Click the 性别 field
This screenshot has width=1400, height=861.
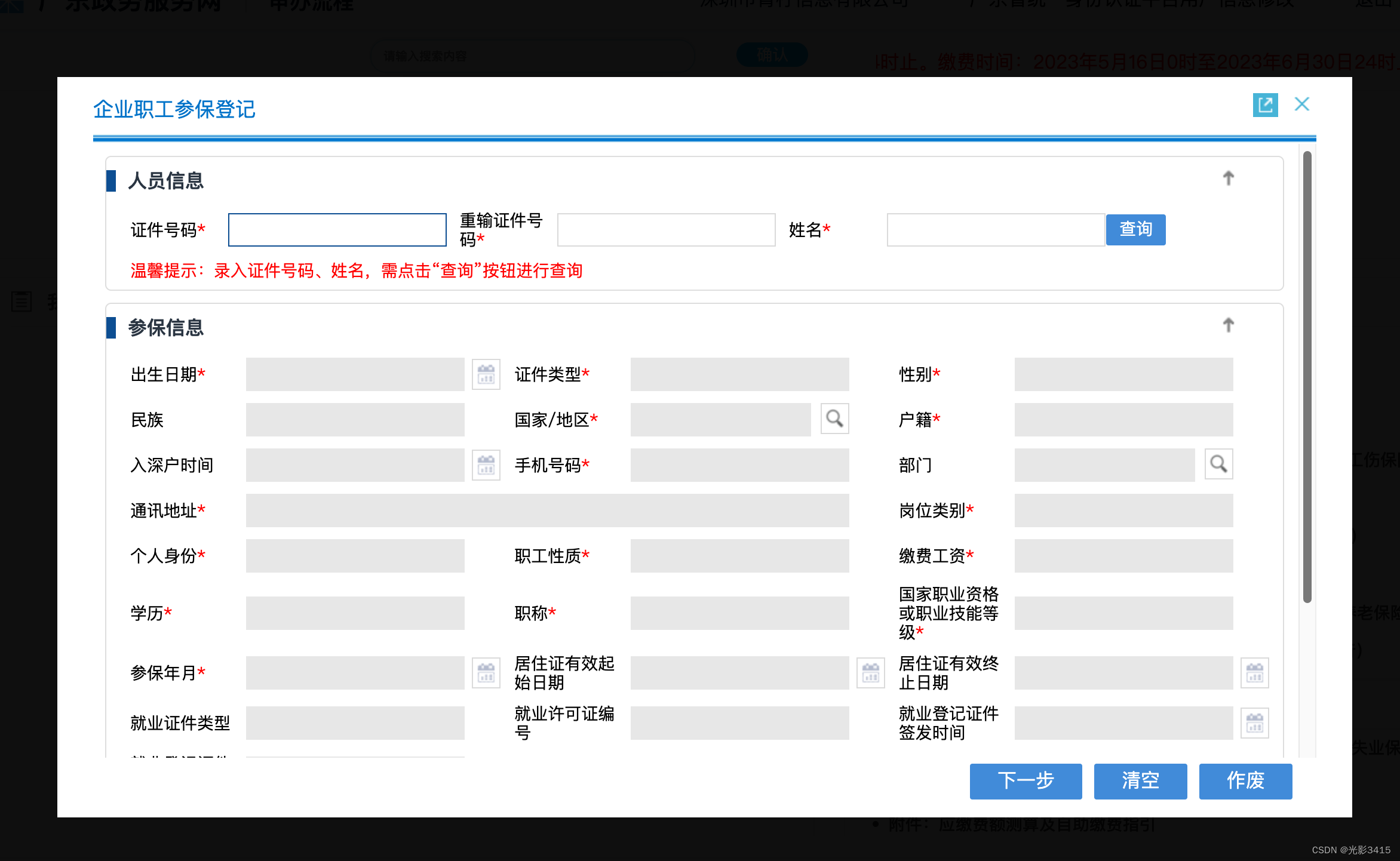[1123, 374]
